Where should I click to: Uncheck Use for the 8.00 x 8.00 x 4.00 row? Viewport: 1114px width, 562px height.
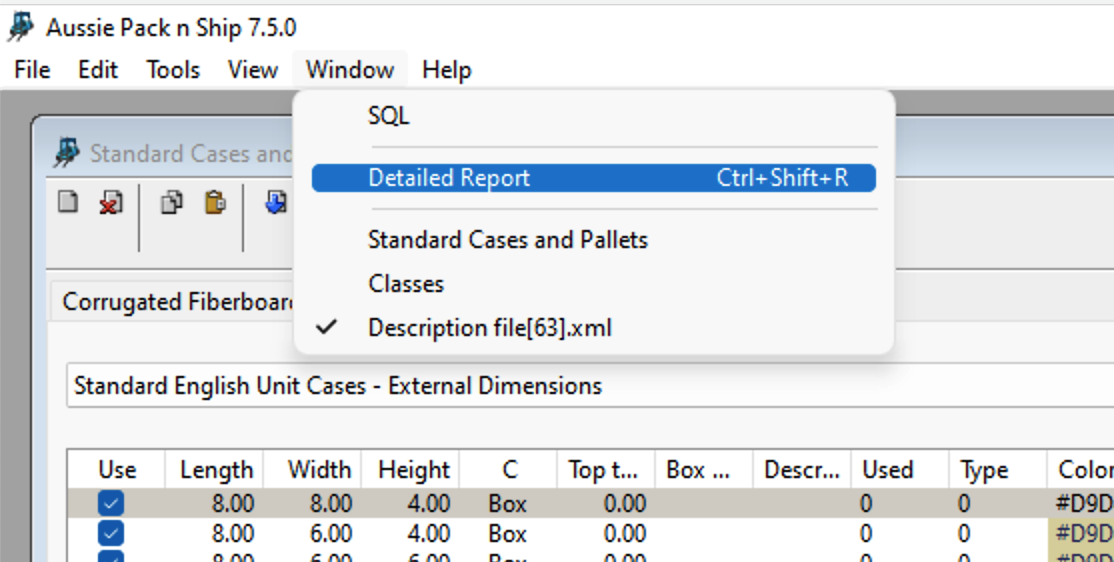point(111,504)
